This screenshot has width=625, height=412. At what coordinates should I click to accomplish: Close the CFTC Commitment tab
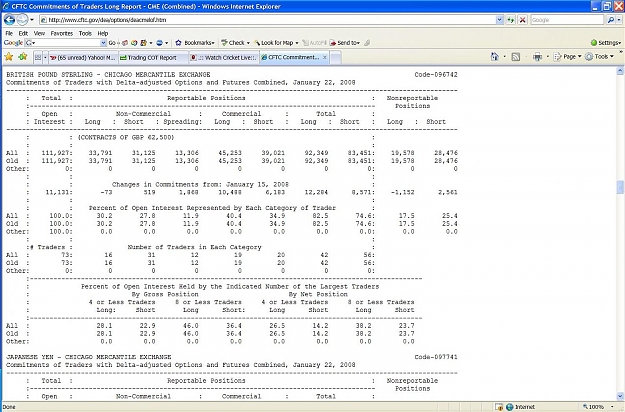(325, 57)
